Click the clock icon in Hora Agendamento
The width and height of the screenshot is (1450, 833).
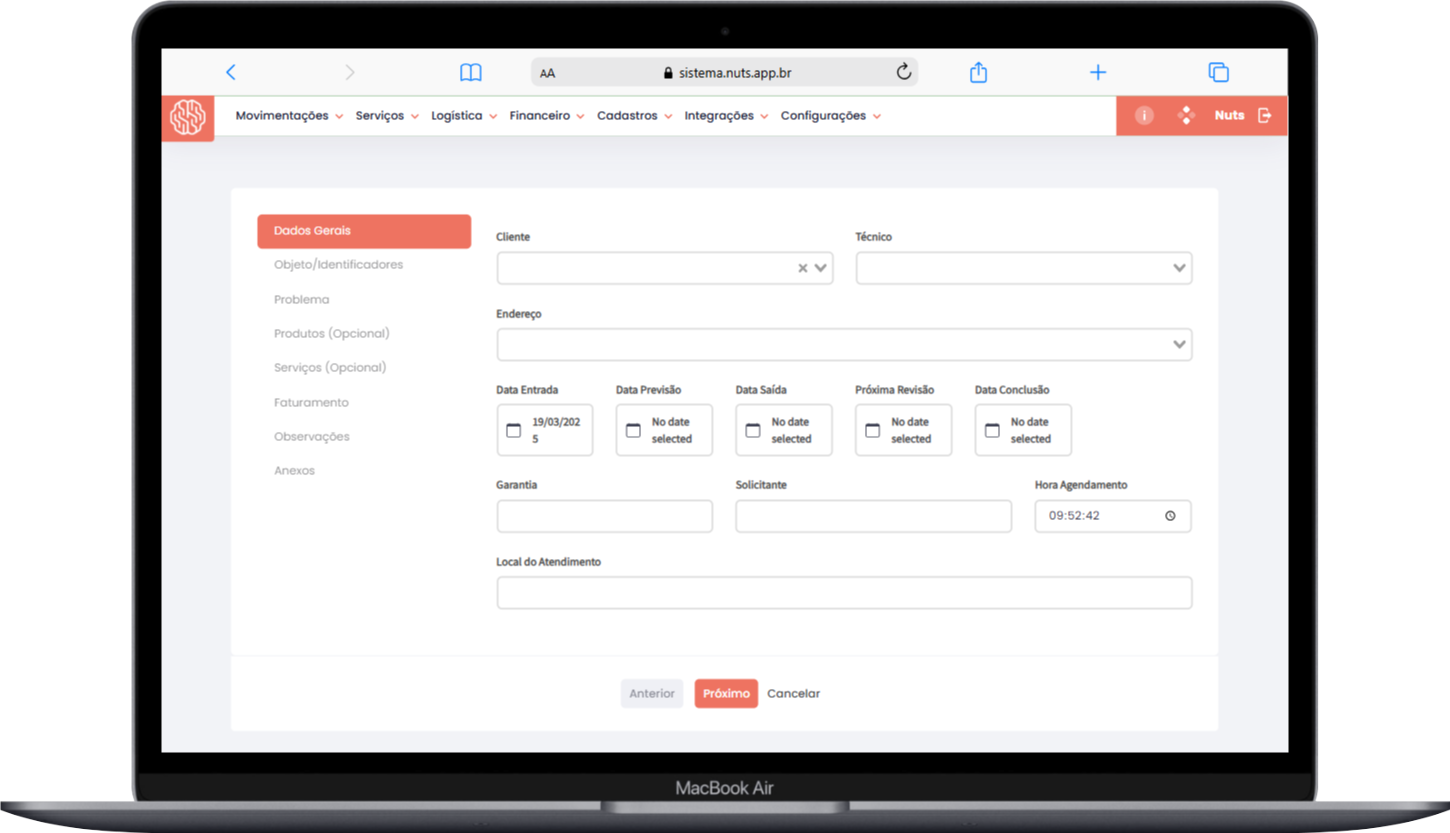1170,517
